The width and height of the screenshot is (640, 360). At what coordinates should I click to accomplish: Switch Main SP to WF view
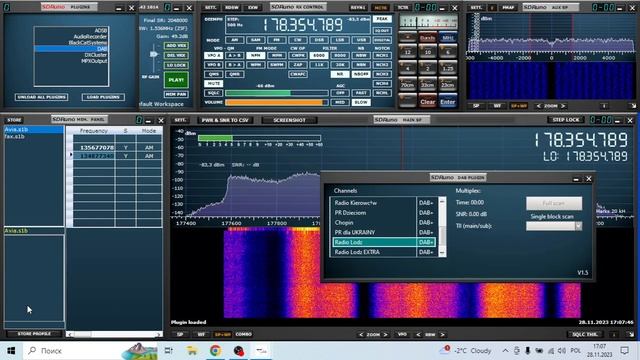tap(201, 334)
